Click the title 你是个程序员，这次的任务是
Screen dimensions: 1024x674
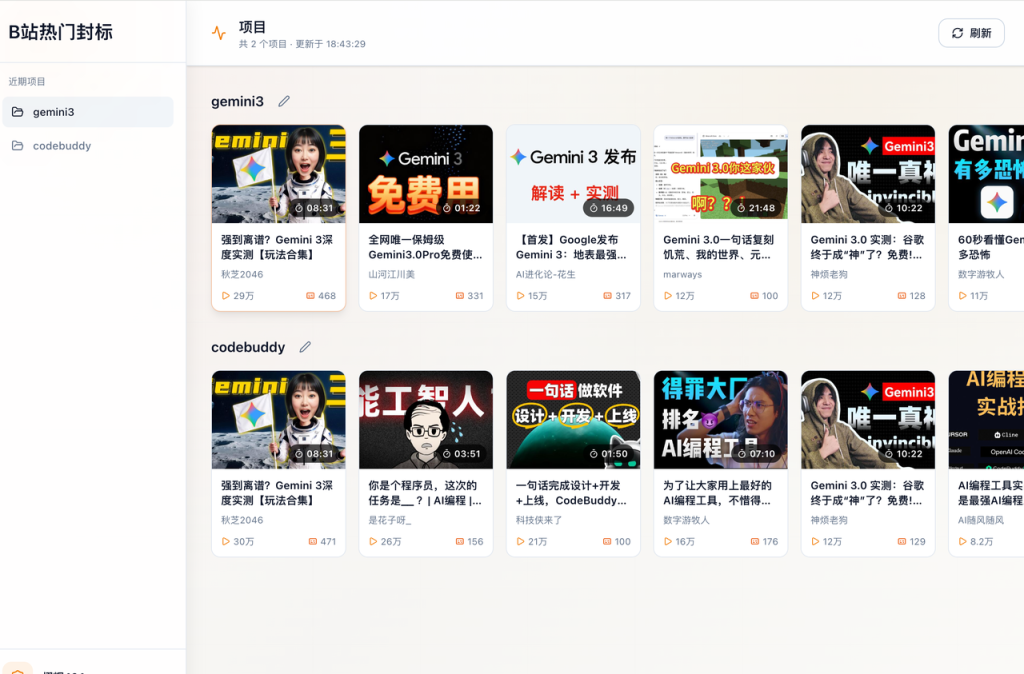click(425, 492)
